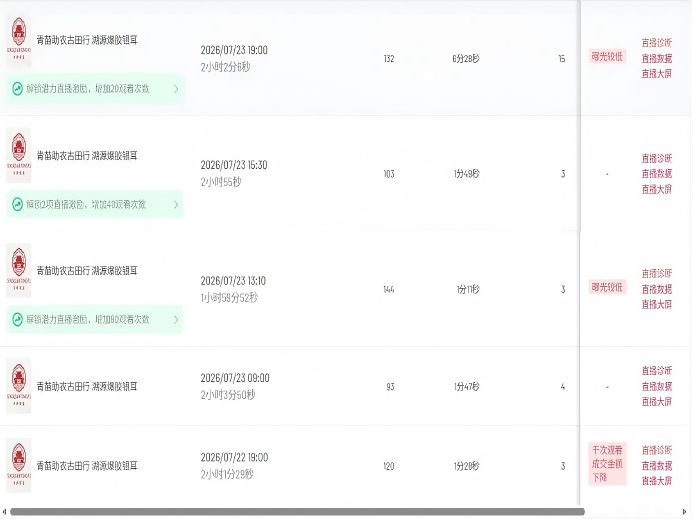Expand the chevron on the 增加40观看次数 banner
693x519 pixels.
176,204
